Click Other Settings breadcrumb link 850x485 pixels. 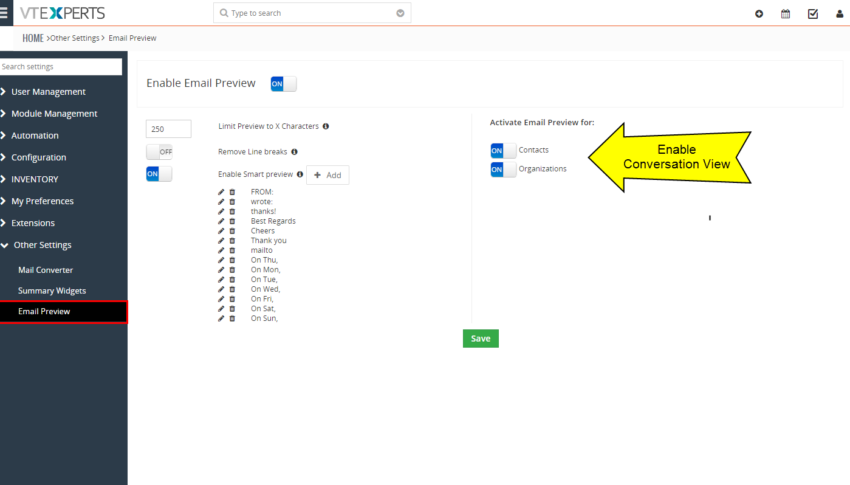click(75, 38)
